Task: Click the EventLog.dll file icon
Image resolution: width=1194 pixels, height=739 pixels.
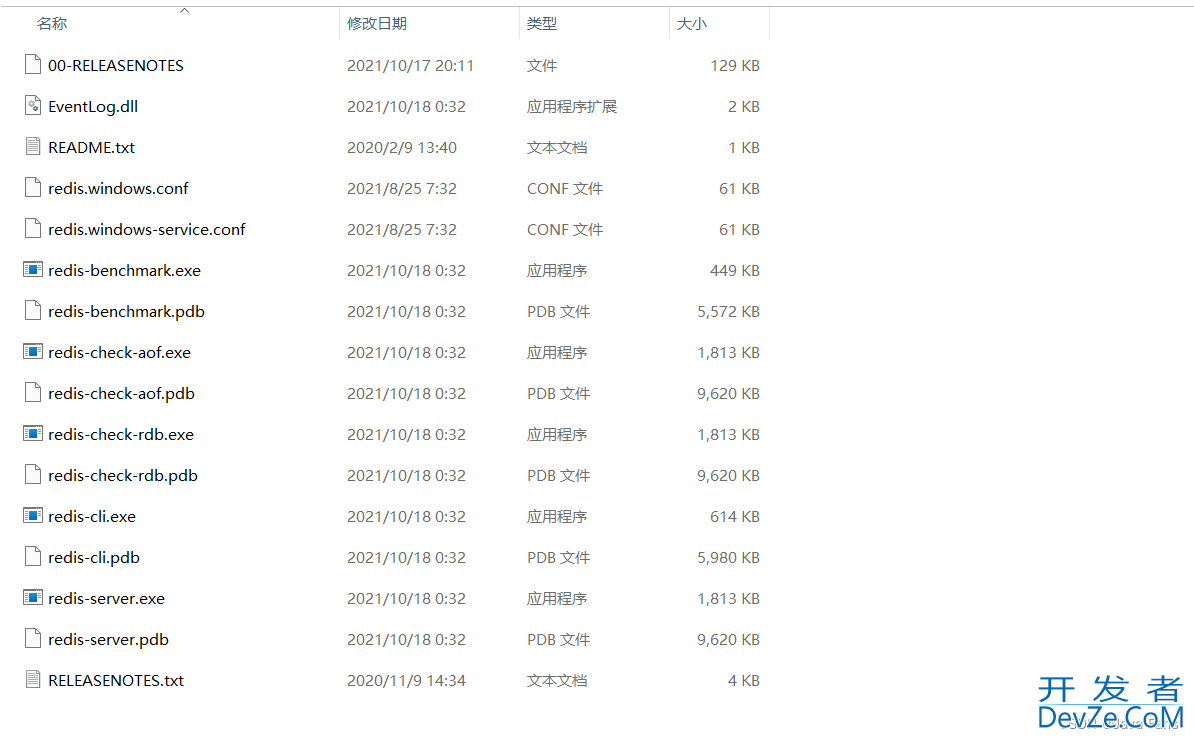Action: click(33, 106)
